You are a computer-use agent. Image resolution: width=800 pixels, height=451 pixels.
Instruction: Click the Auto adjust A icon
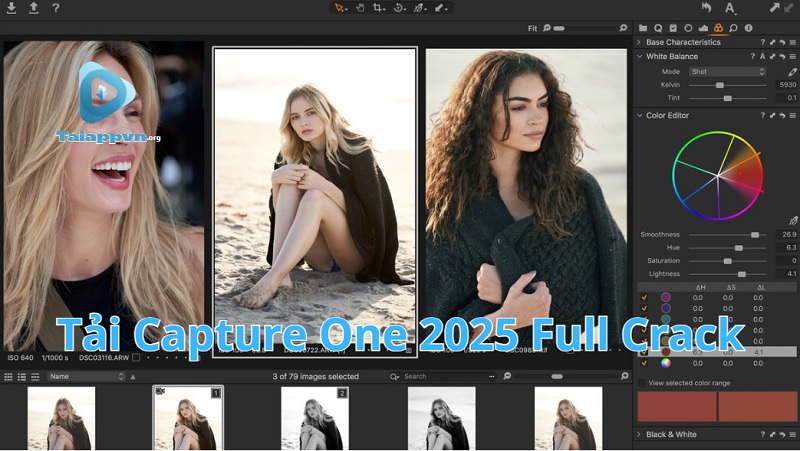coord(730,8)
